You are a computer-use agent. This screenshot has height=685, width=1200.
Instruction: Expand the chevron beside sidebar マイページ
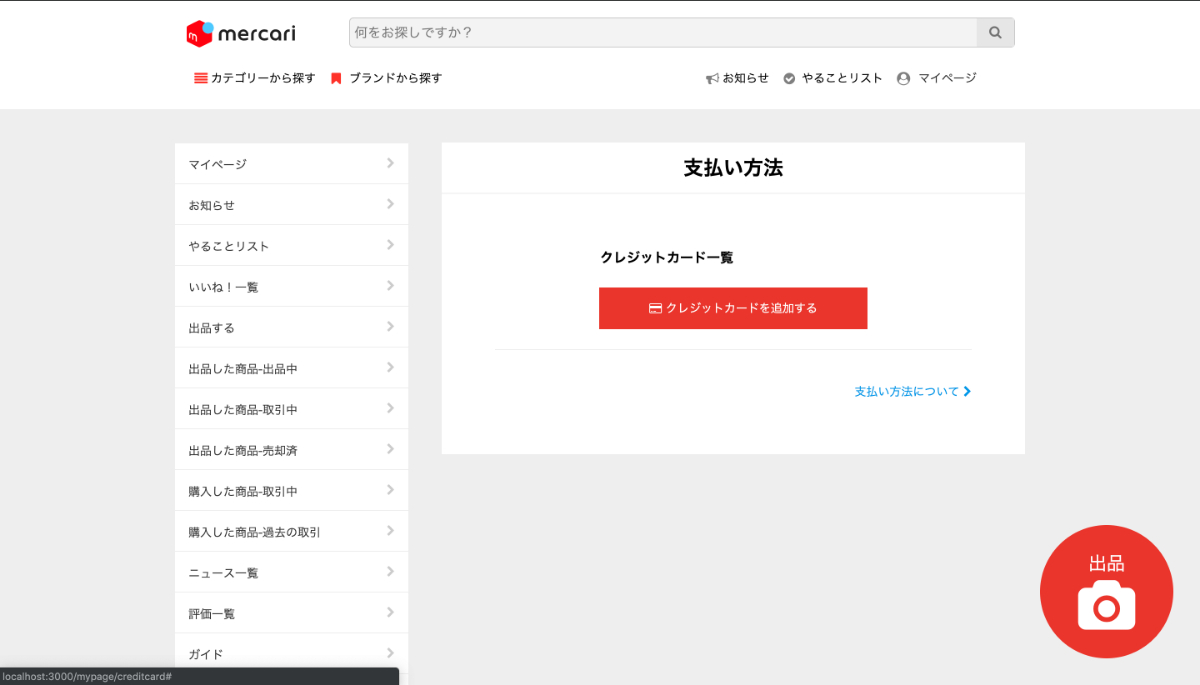(x=390, y=163)
